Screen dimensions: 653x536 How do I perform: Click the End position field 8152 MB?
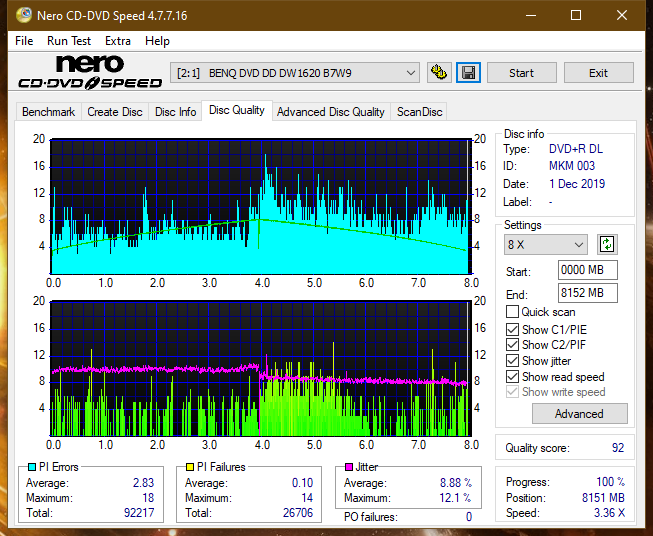pos(588,293)
